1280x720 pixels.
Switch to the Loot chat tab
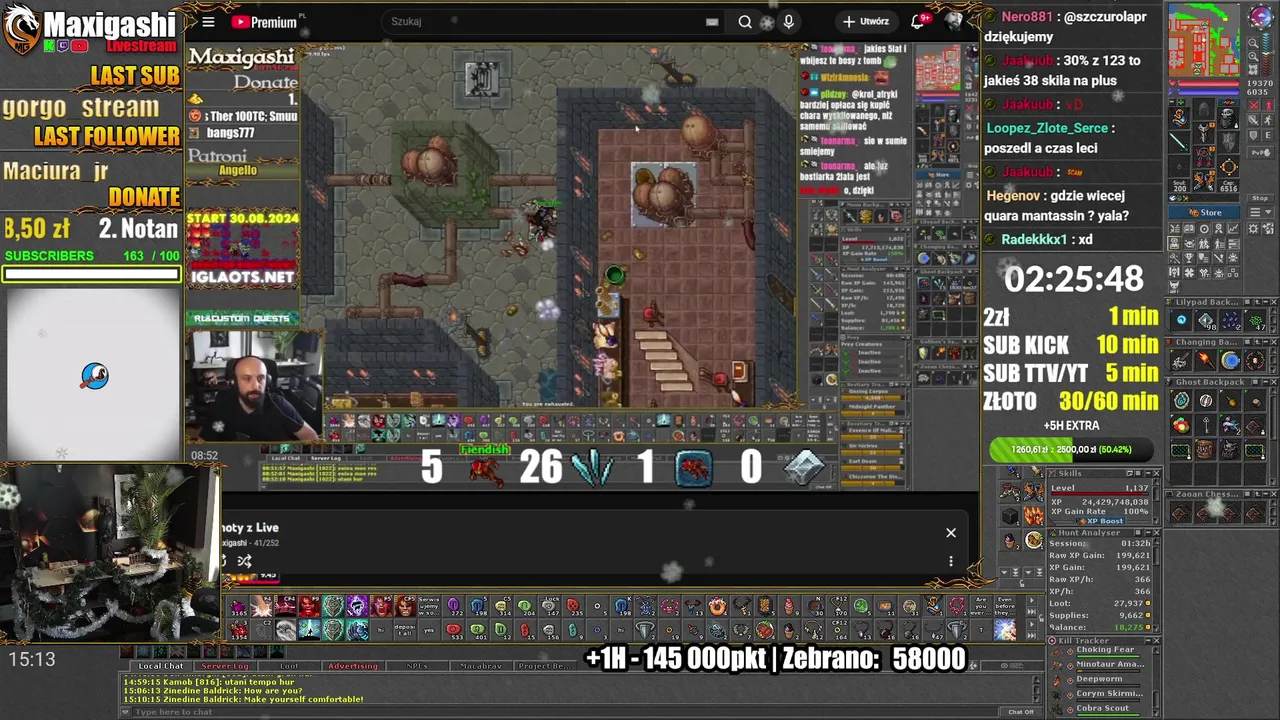(x=289, y=666)
